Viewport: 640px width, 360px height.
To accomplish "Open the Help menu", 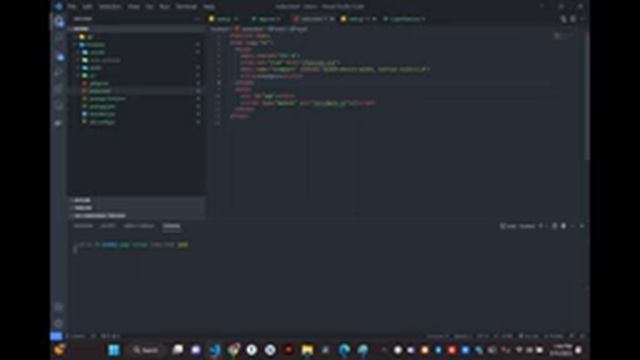I will [209, 7].
